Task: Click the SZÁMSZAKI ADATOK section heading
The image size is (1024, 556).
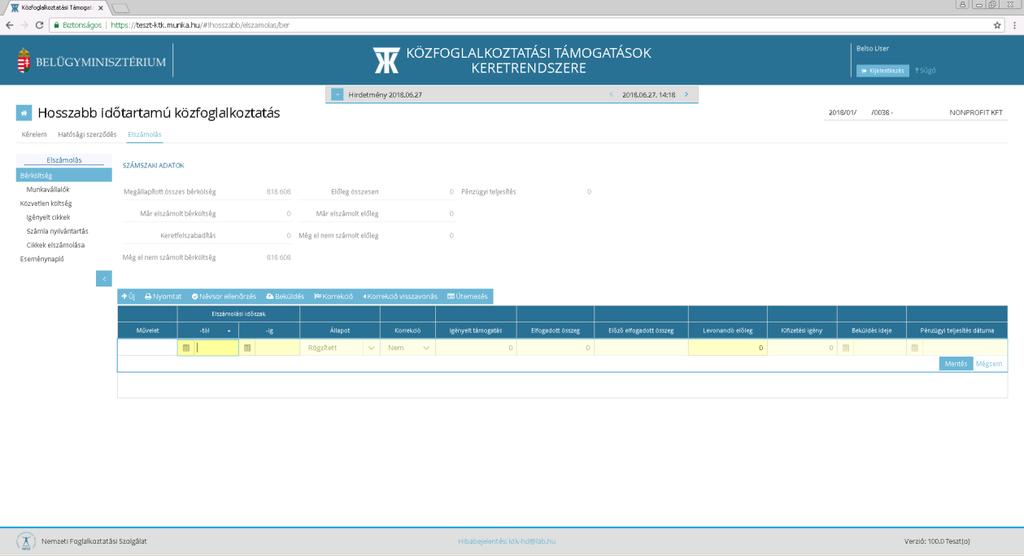Action: [153, 166]
